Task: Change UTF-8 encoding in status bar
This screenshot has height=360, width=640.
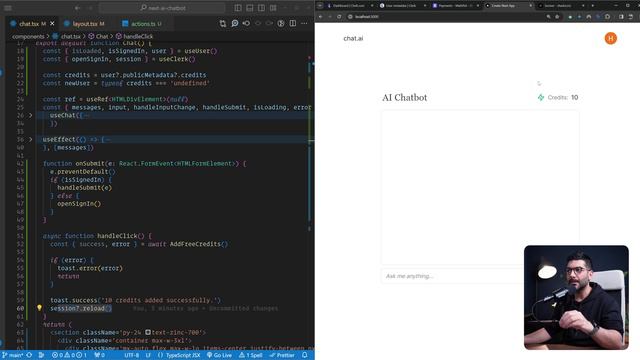Action: point(131,355)
